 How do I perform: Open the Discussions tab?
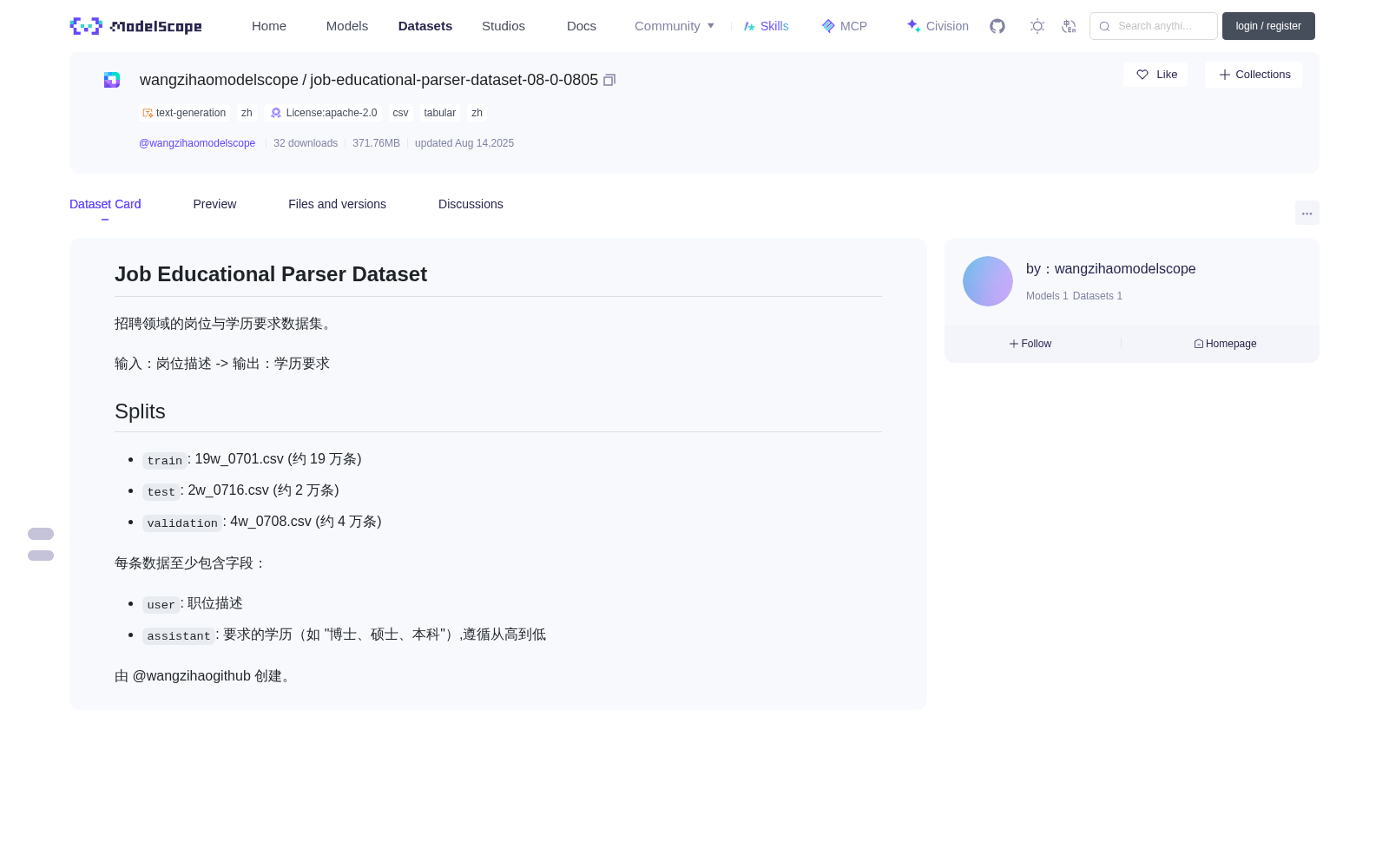[x=471, y=204]
